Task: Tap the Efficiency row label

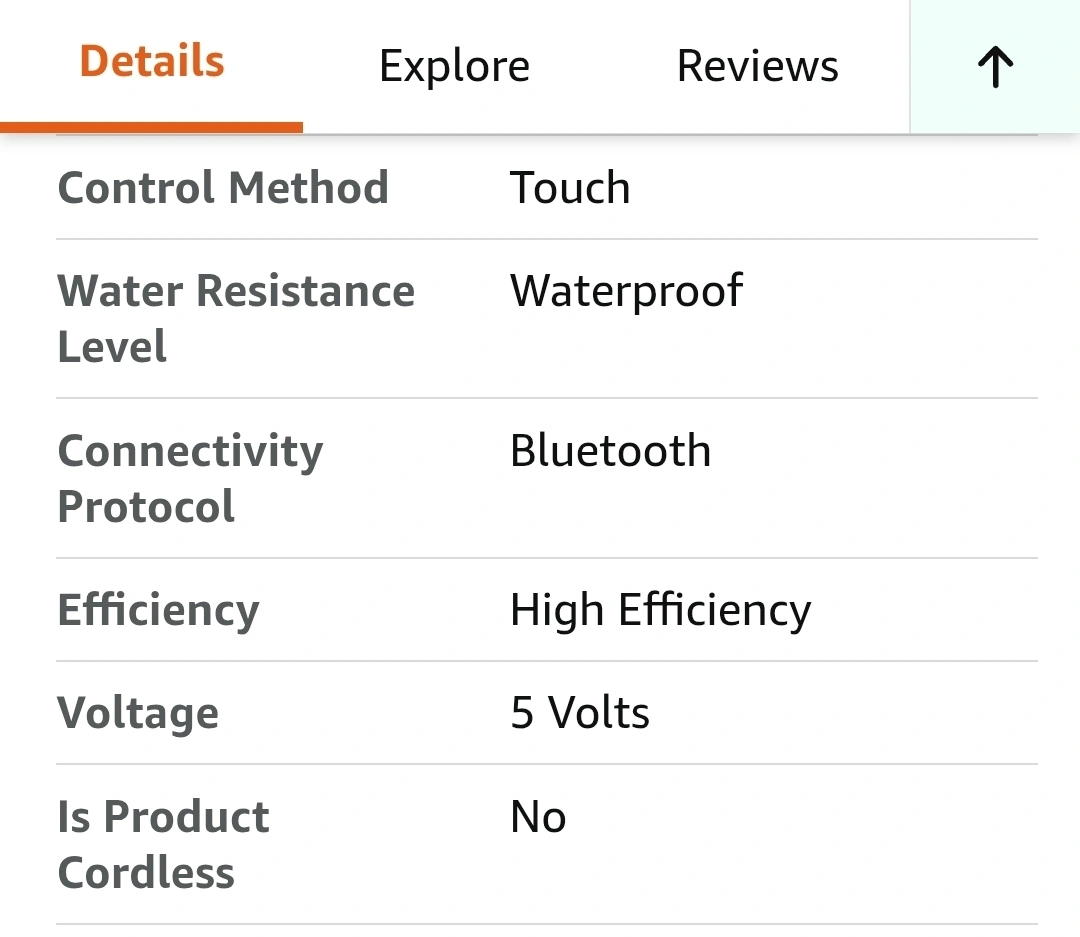Action: pyautogui.click(x=158, y=610)
